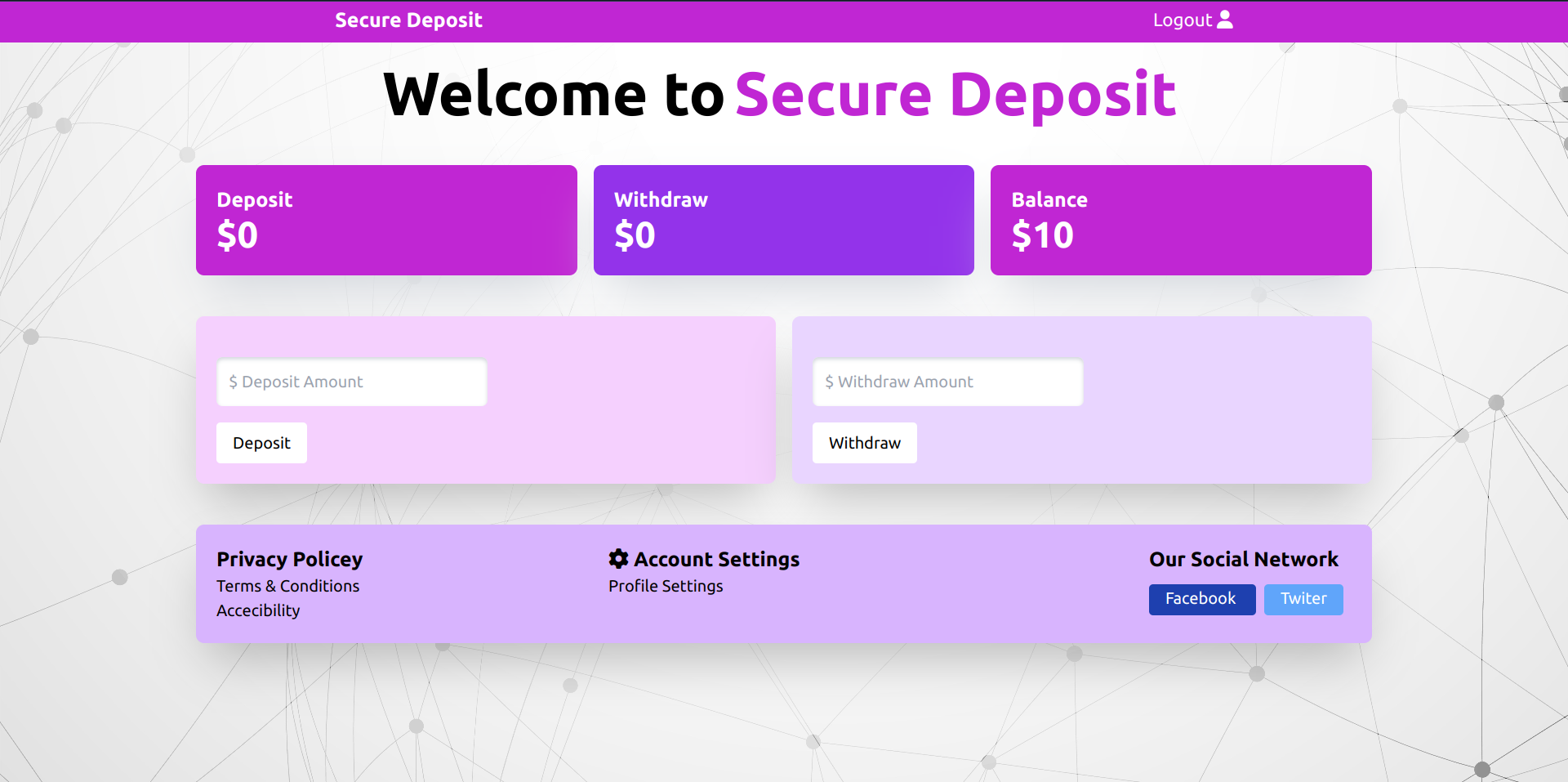Open the Twiter social button
This screenshot has height=782, width=1568.
click(x=1303, y=599)
